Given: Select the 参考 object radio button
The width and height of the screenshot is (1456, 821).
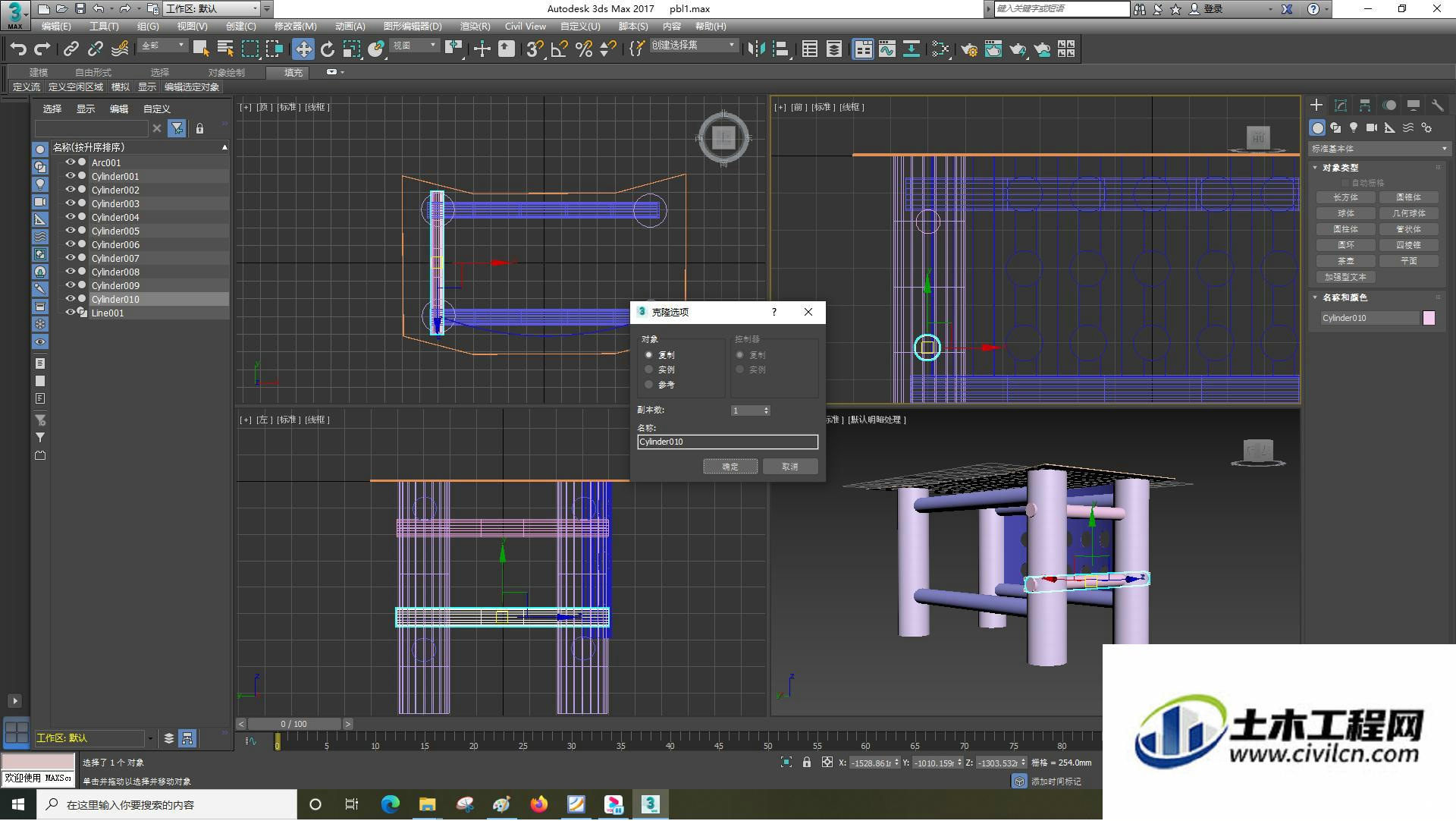Looking at the screenshot, I should click(x=649, y=385).
